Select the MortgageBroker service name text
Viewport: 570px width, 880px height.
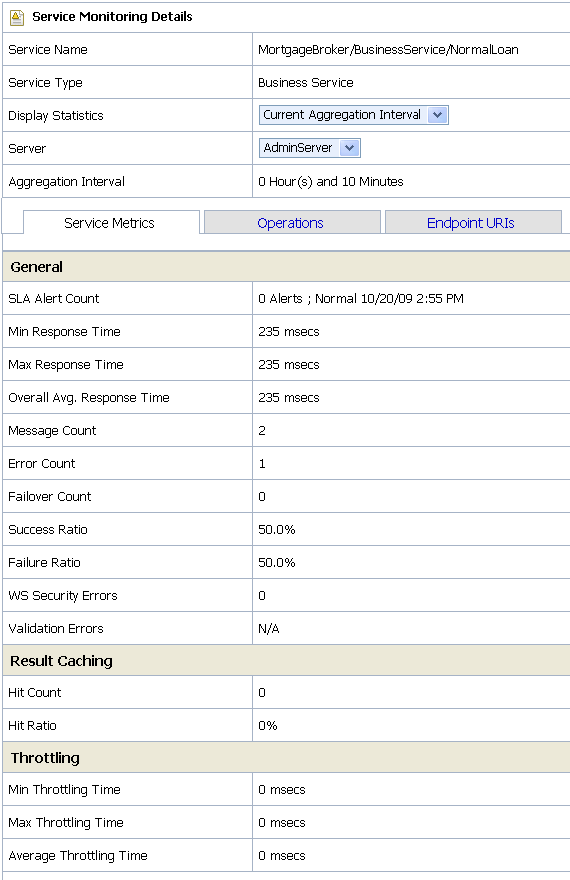click(x=388, y=50)
